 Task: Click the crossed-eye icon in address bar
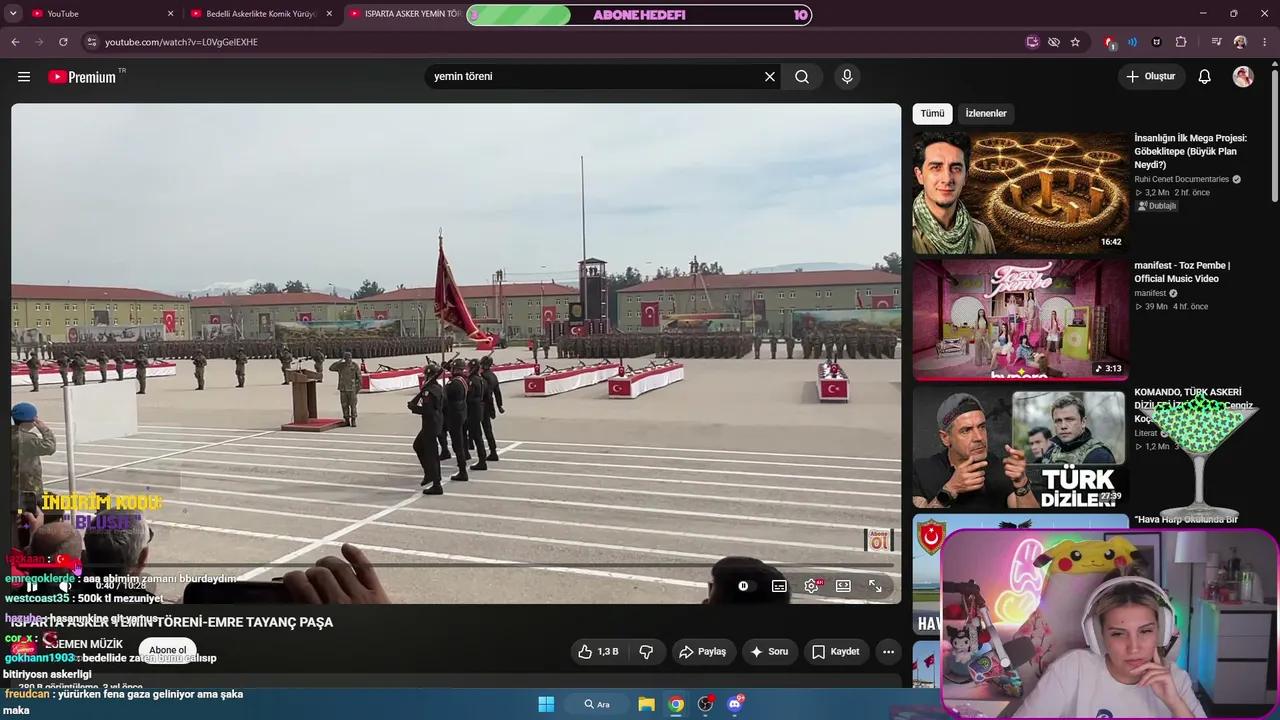[x=1054, y=42]
